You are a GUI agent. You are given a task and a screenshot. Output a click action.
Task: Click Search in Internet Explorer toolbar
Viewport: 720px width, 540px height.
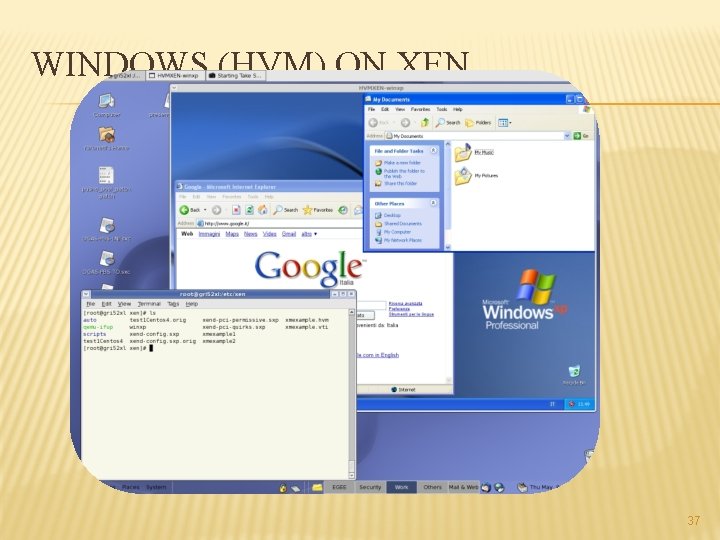(x=286, y=210)
